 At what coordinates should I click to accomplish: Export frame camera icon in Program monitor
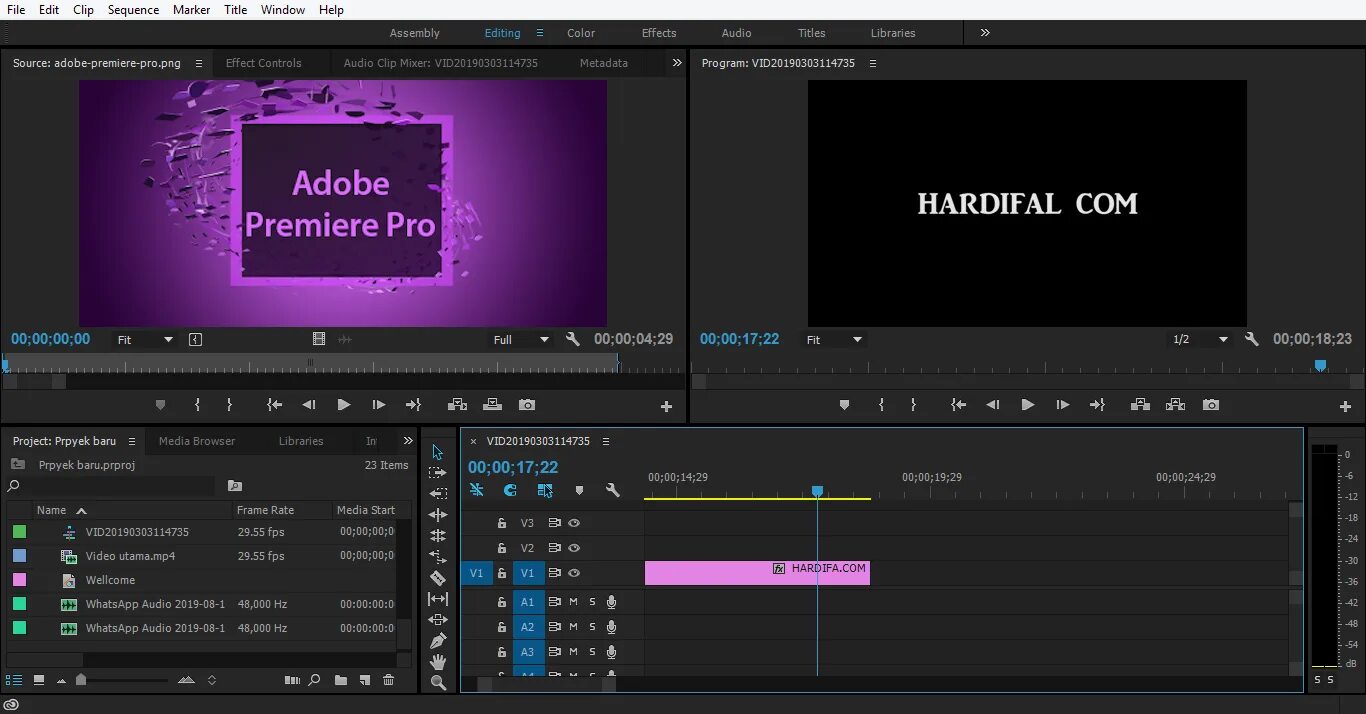pyautogui.click(x=1211, y=405)
